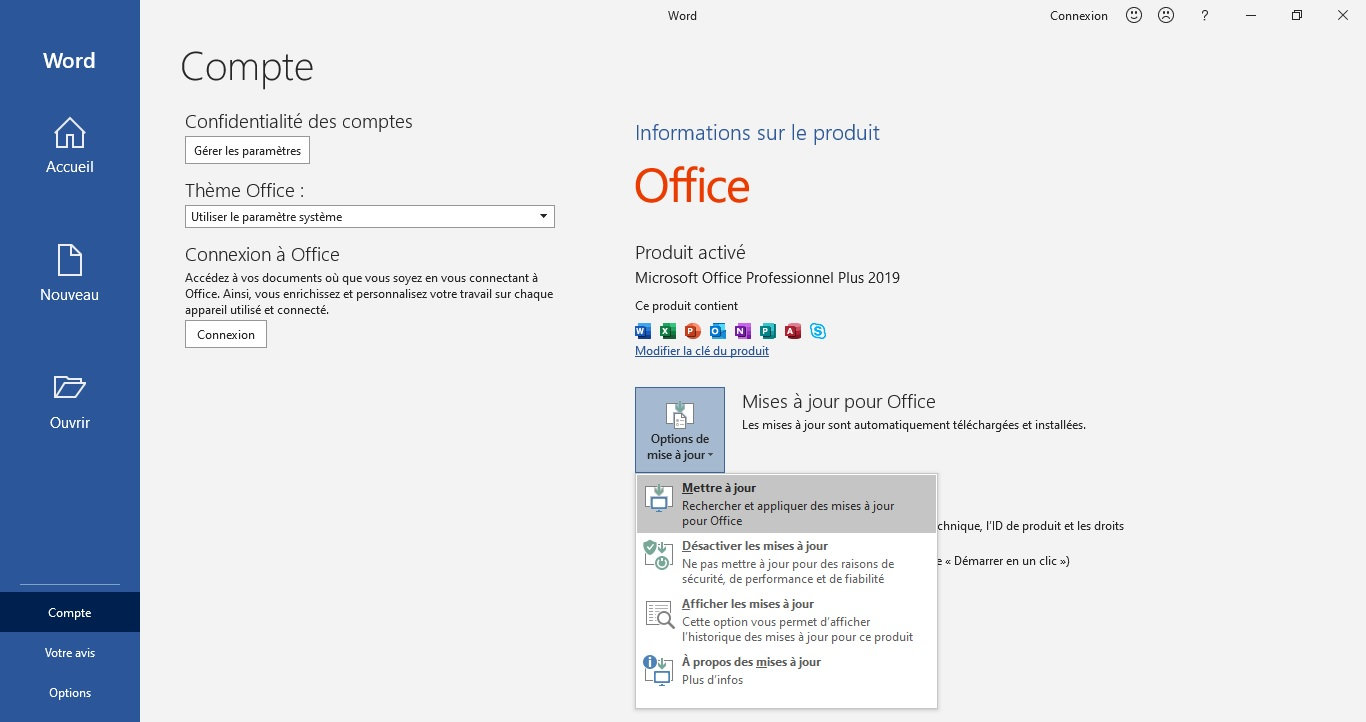This screenshot has height=722, width=1366.
Task: Click the question mark help icon
Action: [x=1205, y=16]
